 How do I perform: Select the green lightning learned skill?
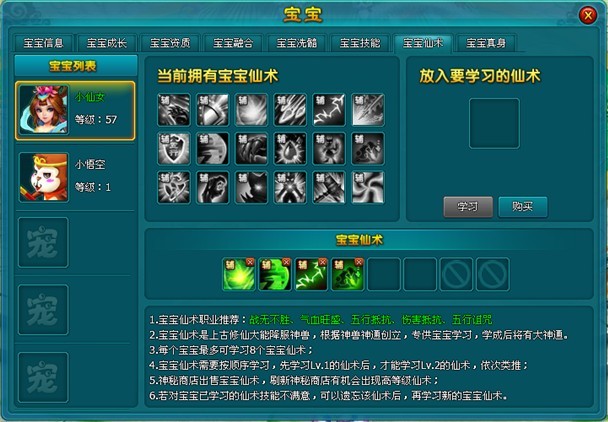(x=311, y=274)
